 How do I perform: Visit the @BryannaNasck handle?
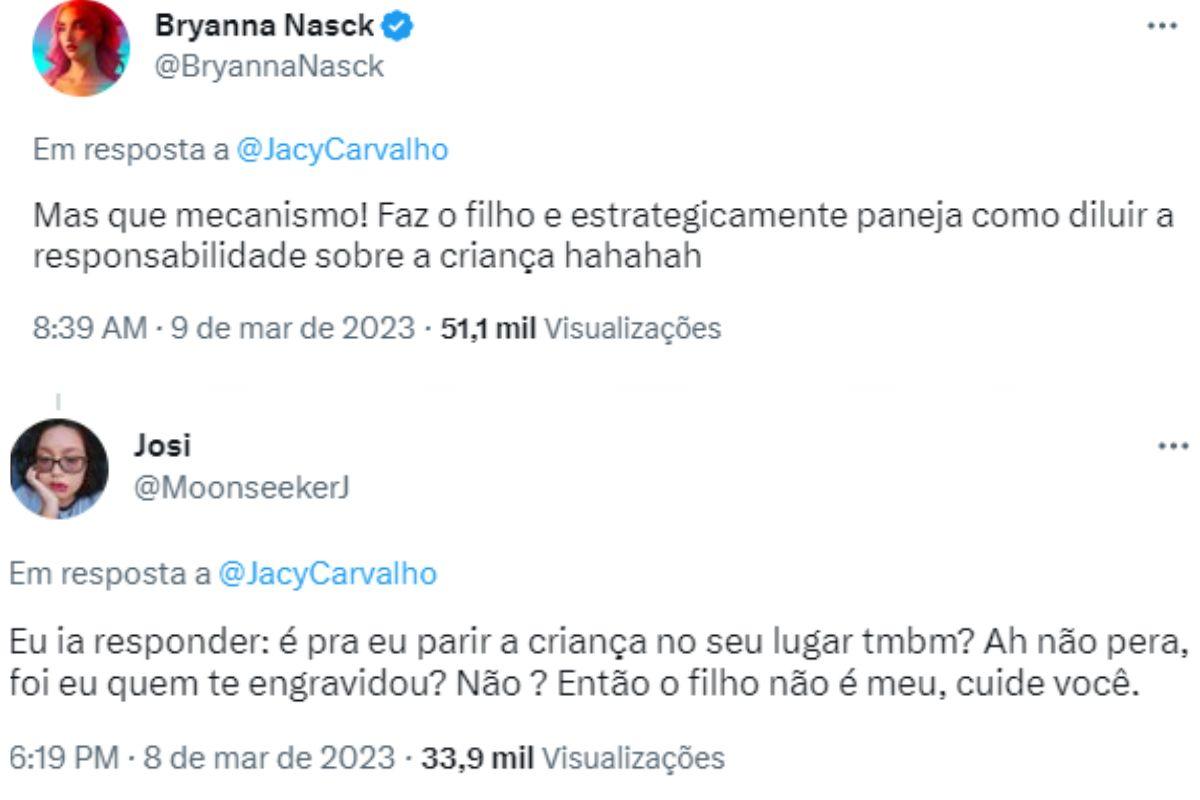click(269, 67)
